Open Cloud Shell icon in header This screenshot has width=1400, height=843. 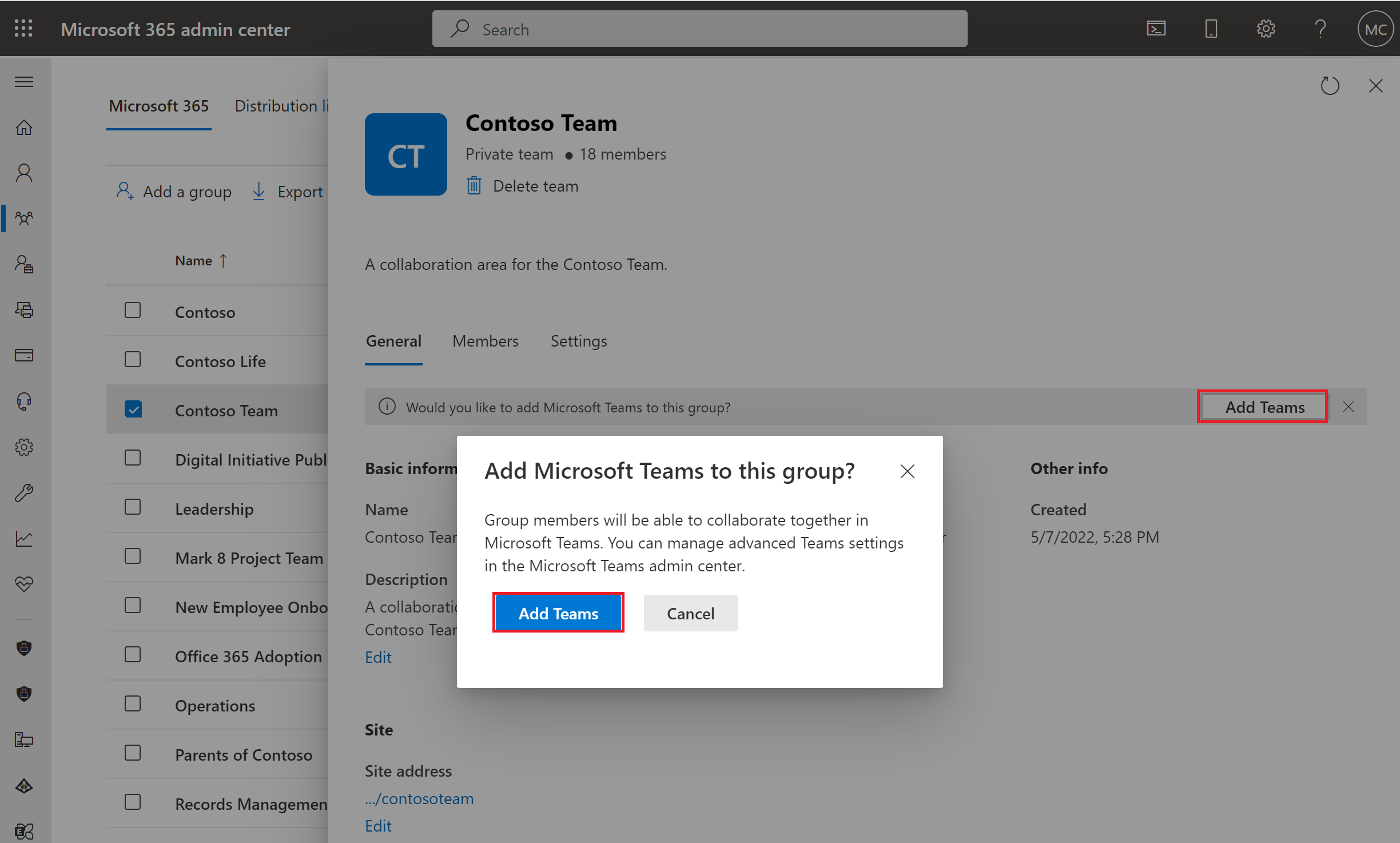click(1156, 29)
